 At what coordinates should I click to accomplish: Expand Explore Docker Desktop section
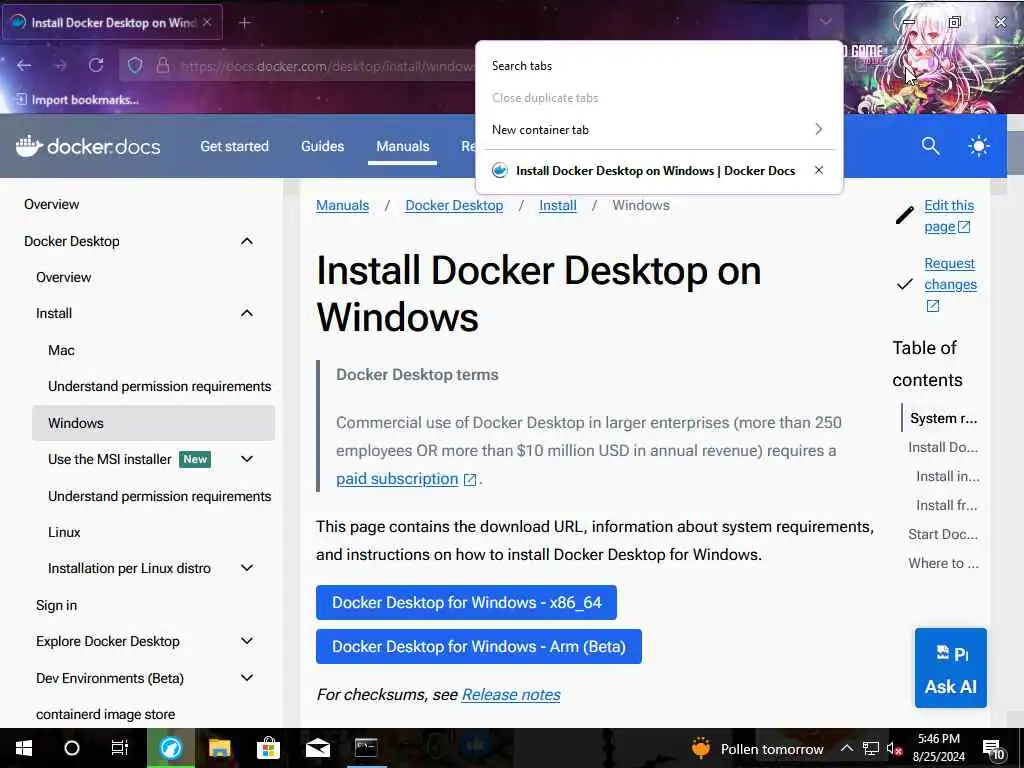[247, 641]
